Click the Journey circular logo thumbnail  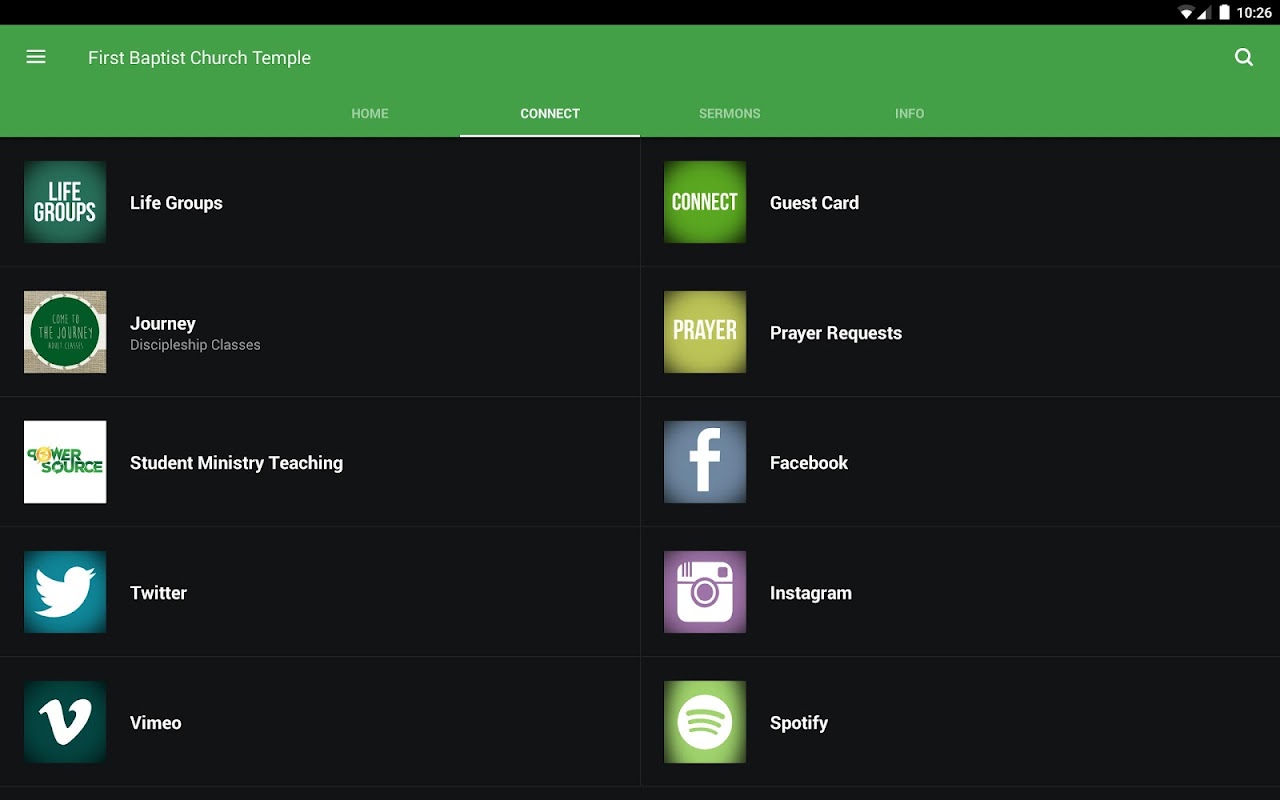click(65, 332)
